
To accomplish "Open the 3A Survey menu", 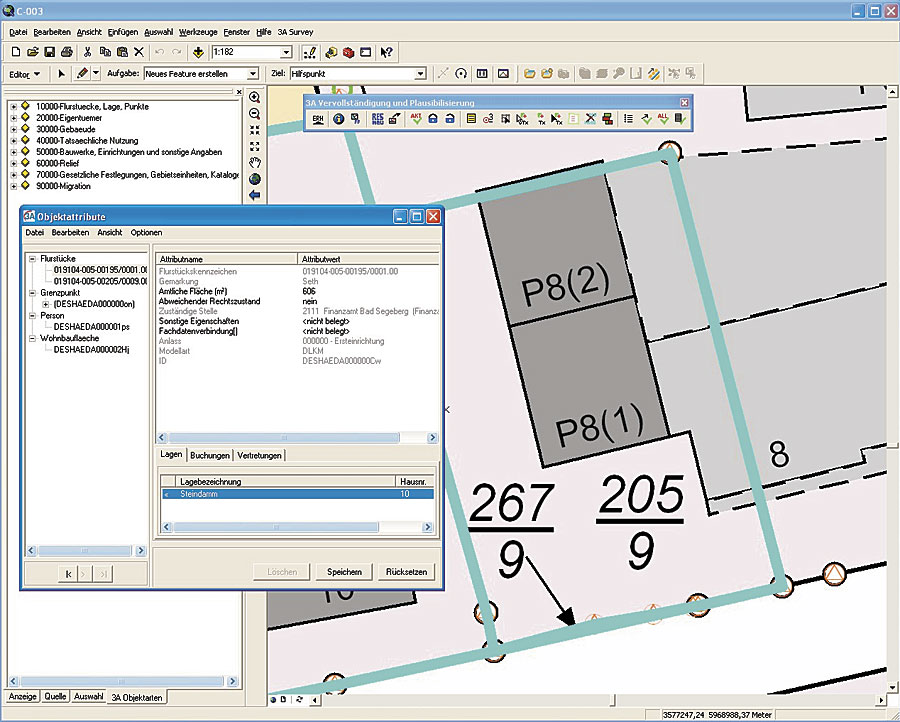I will point(295,32).
